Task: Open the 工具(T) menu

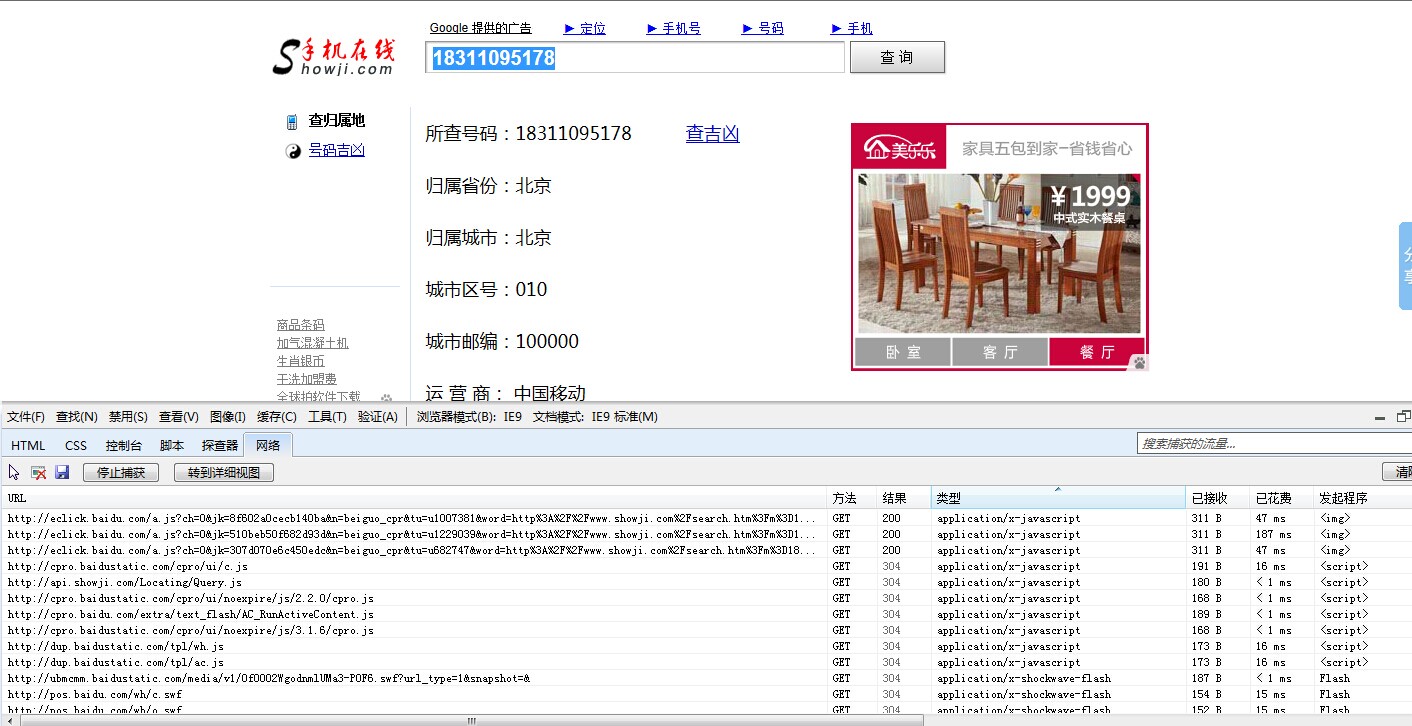Action: tap(327, 417)
